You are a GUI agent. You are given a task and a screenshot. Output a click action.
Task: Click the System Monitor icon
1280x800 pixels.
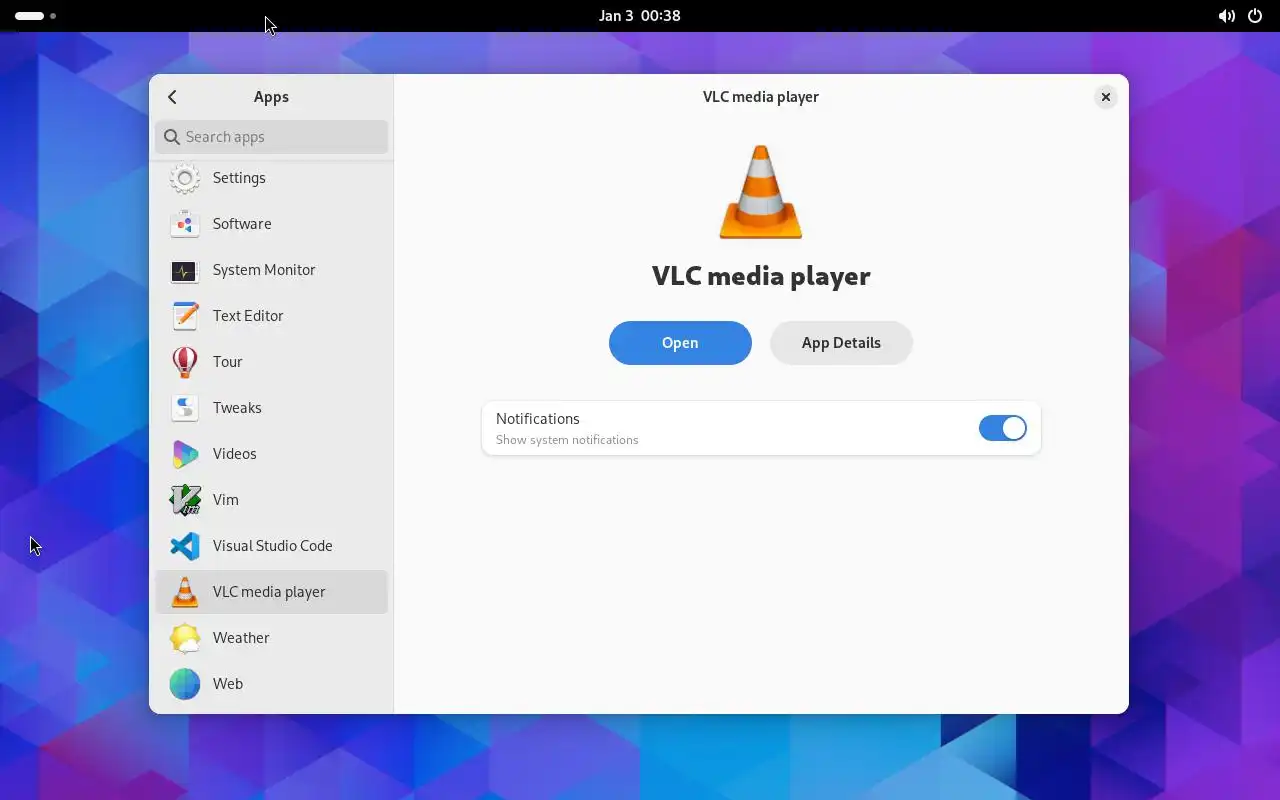pyautogui.click(x=185, y=270)
